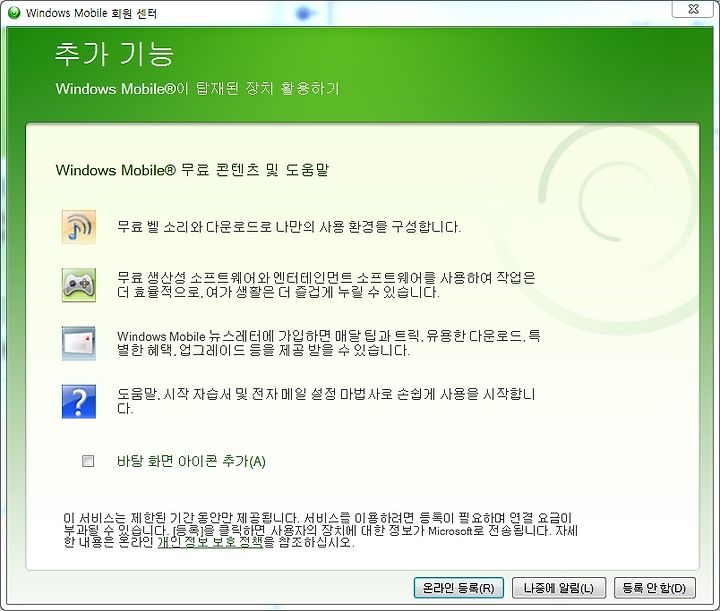Click the newsletter envelope icon
Screen dimensions: 720x611
(79, 343)
